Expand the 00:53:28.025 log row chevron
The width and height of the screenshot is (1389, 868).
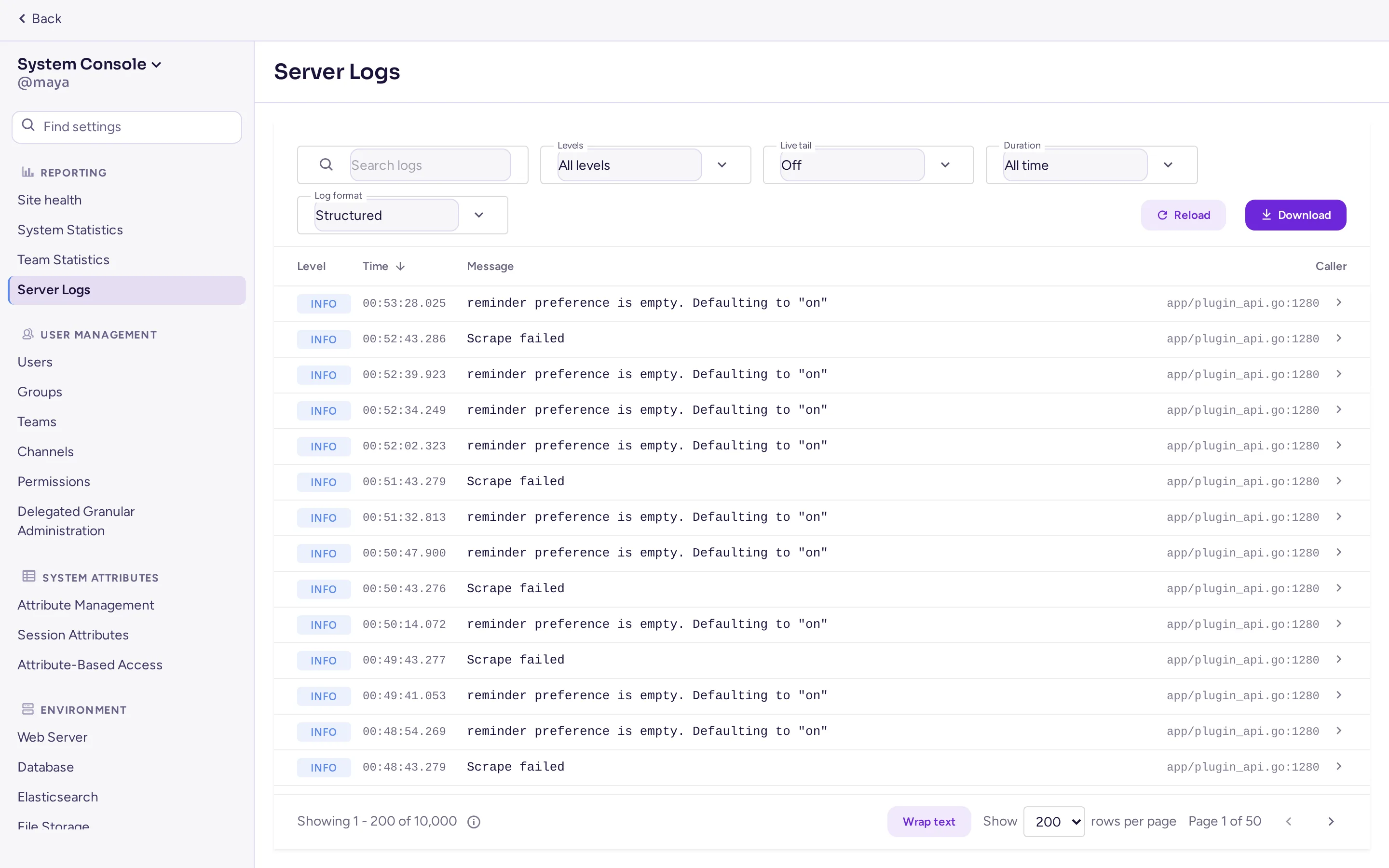point(1339,302)
